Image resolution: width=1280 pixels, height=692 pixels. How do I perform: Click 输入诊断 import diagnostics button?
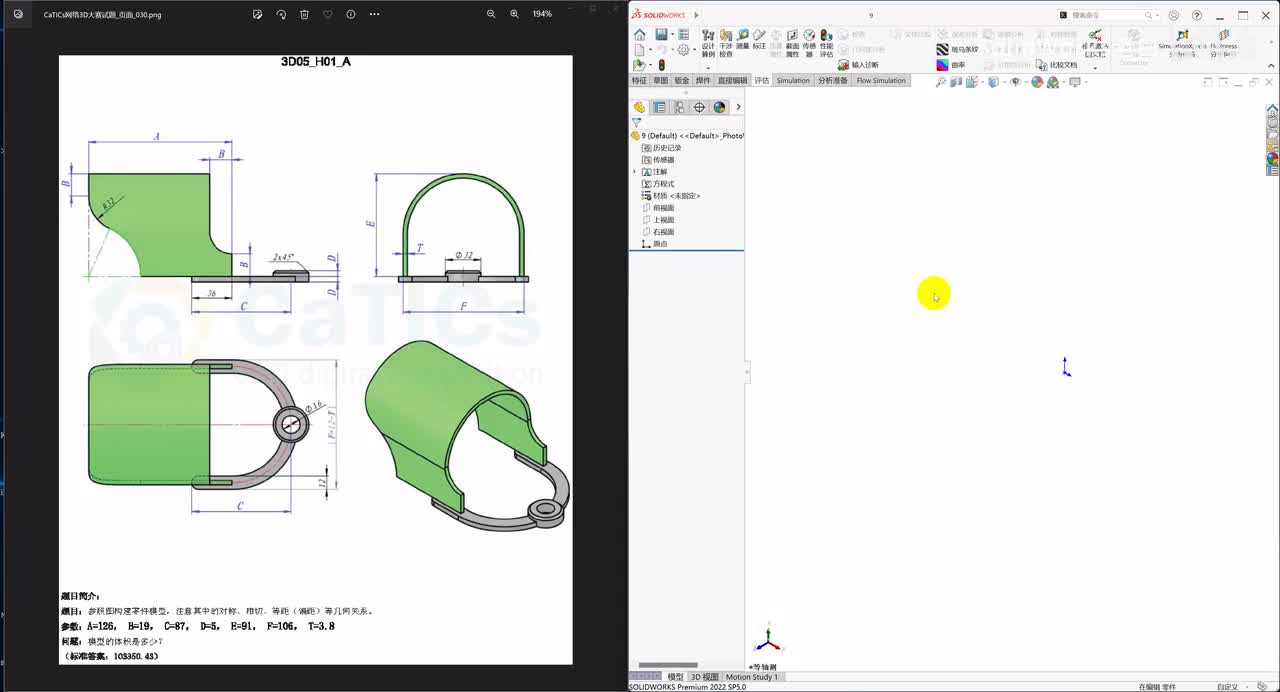[x=858, y=65]
